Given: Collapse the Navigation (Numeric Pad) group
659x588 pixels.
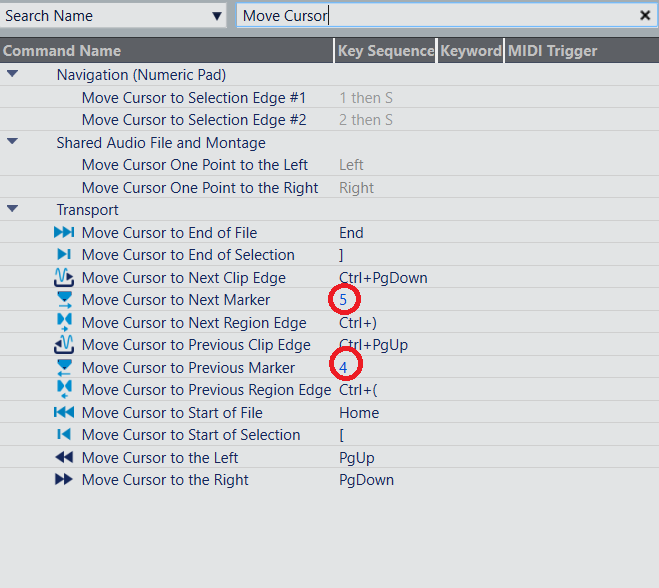Looking at the screenshot, I should [x=12, y=74].
